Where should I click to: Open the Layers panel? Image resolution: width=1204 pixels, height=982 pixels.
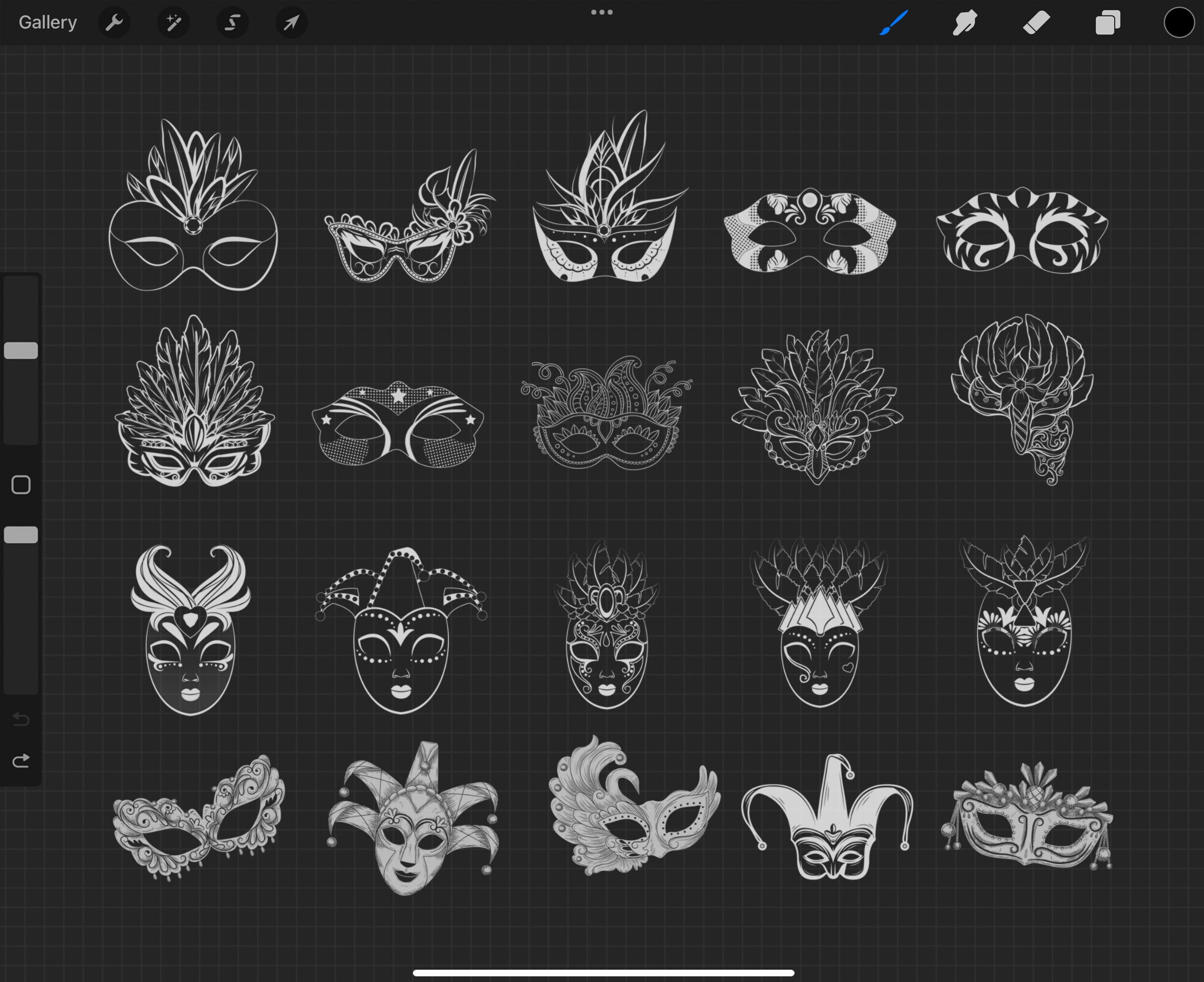click(x=1107, y=22)
